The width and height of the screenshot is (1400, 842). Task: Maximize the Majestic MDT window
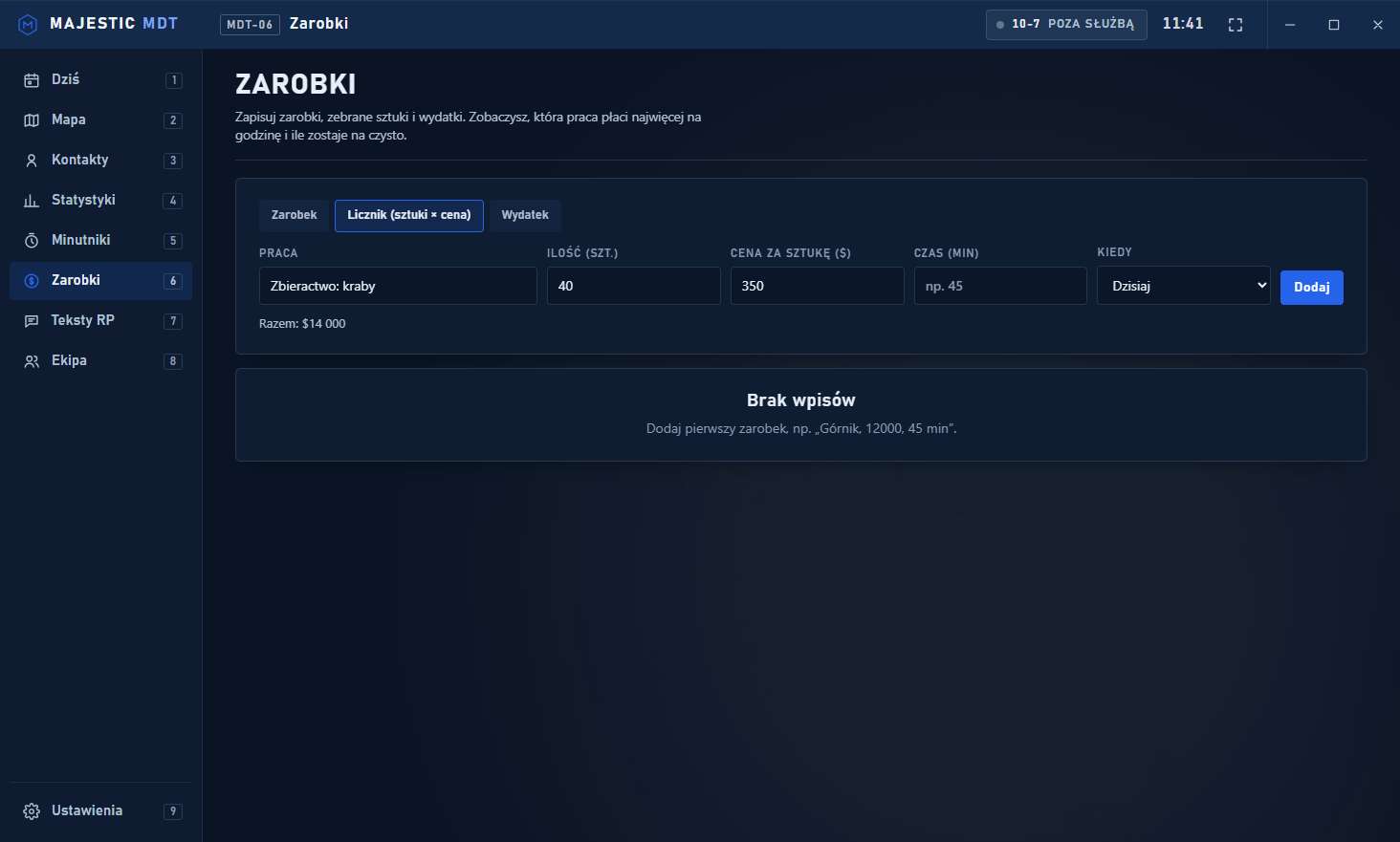click(x=1334, y=25)
